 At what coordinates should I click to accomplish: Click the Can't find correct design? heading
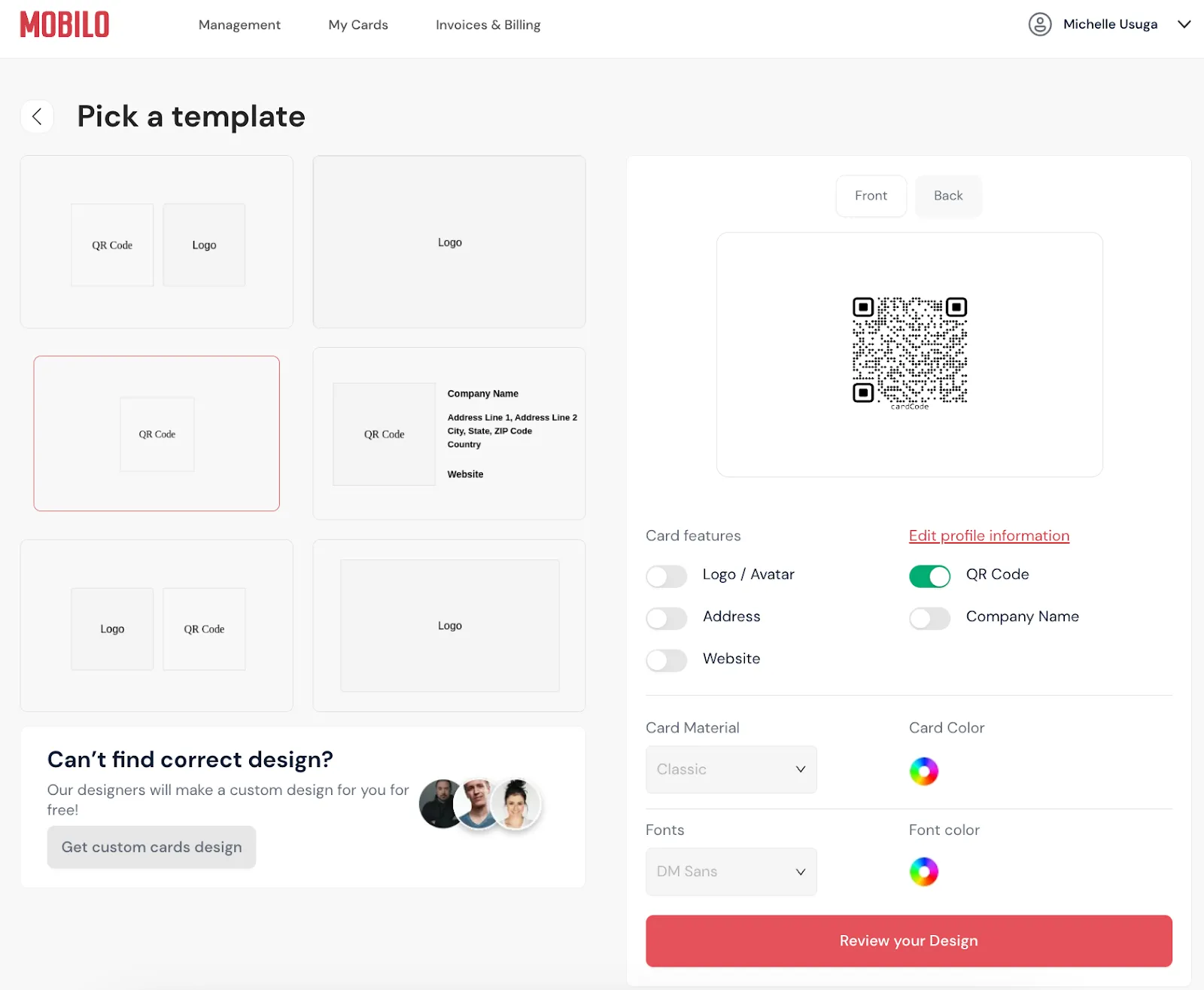[190, 760]
